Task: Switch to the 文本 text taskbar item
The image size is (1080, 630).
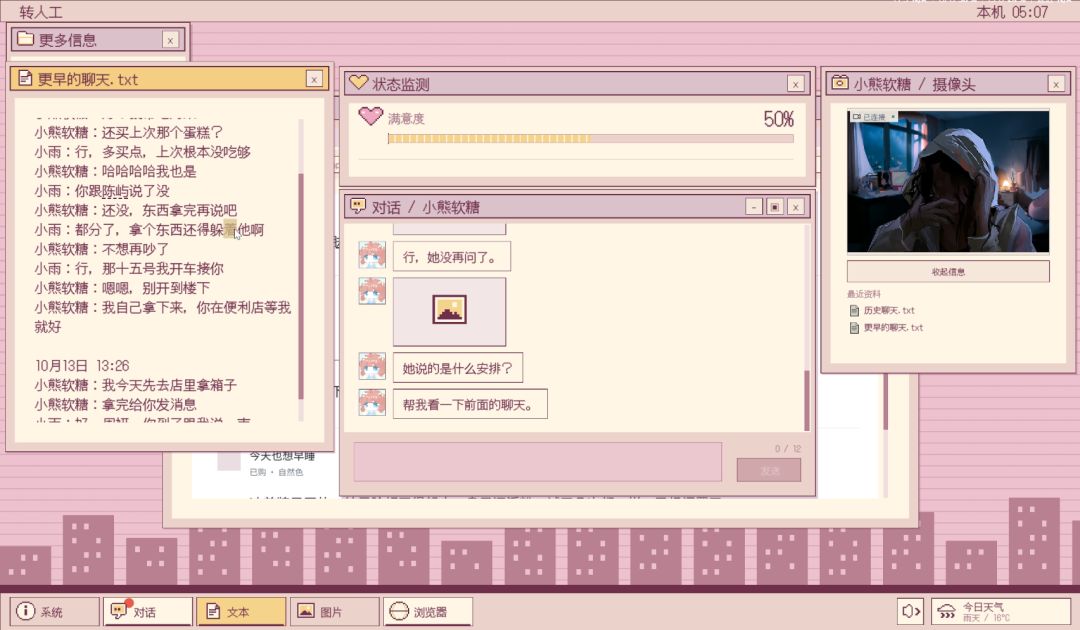Action: click(241, 611)
